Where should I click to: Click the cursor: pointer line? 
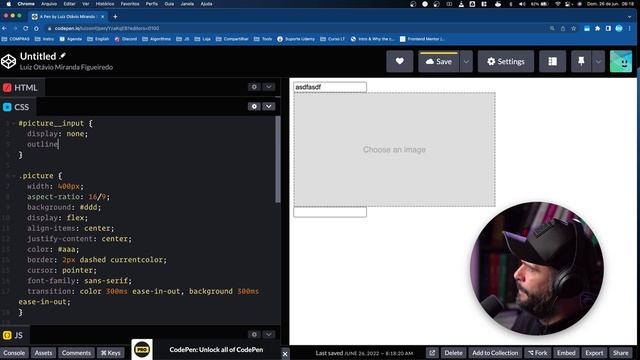point(62,270)
